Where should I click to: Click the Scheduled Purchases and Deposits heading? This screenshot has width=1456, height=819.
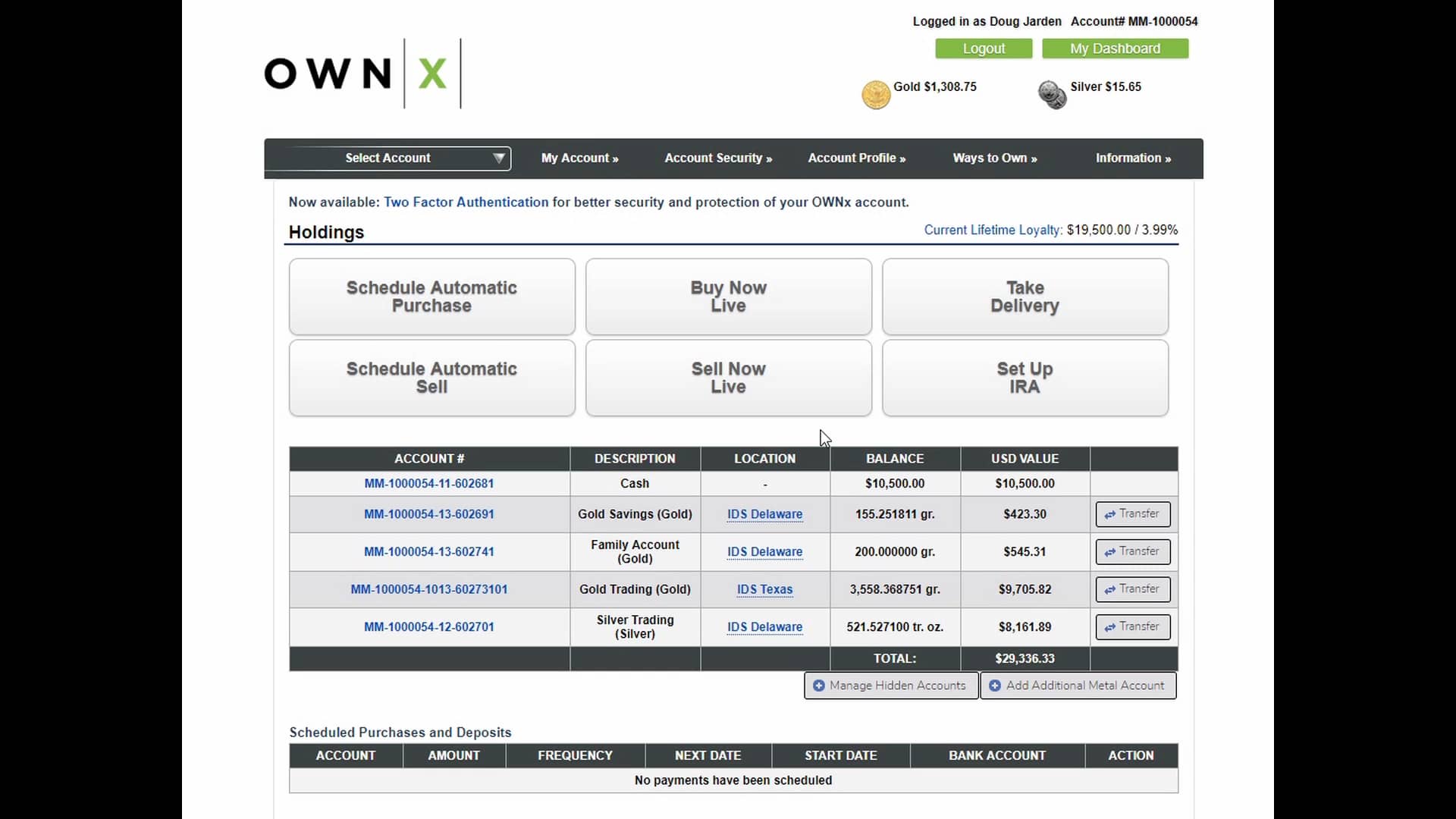tap(400, 733)
